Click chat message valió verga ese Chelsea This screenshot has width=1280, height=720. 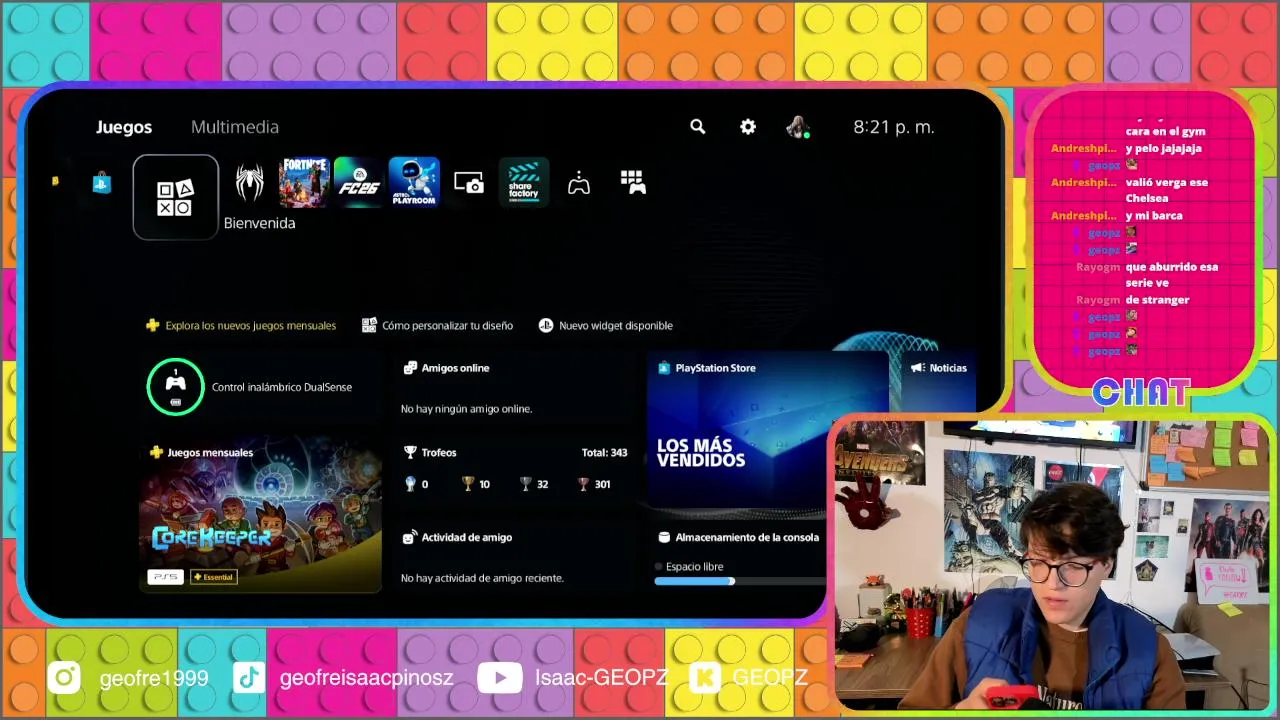pyautogui.click(x=1167, y=190)
